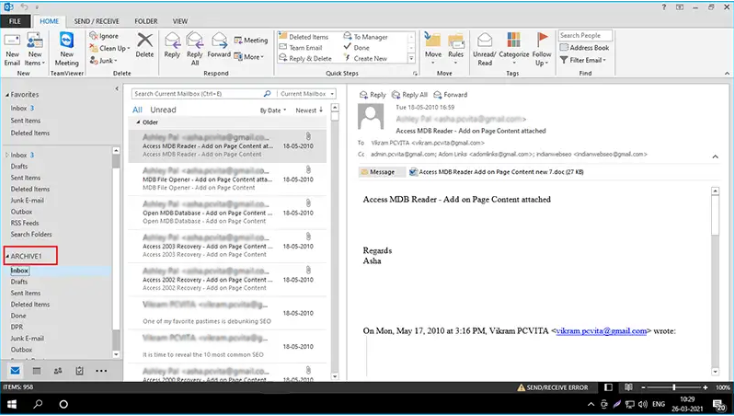Open the More respond options dropdown

click(249, 57)
